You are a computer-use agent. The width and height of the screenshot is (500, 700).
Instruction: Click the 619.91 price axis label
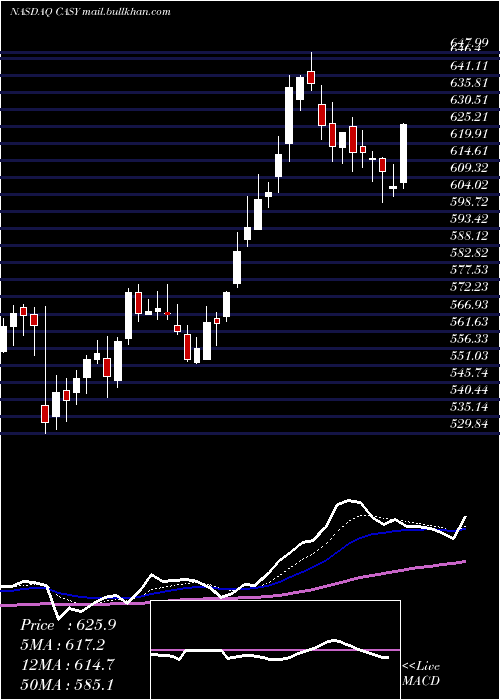click(x=471, y=134)
